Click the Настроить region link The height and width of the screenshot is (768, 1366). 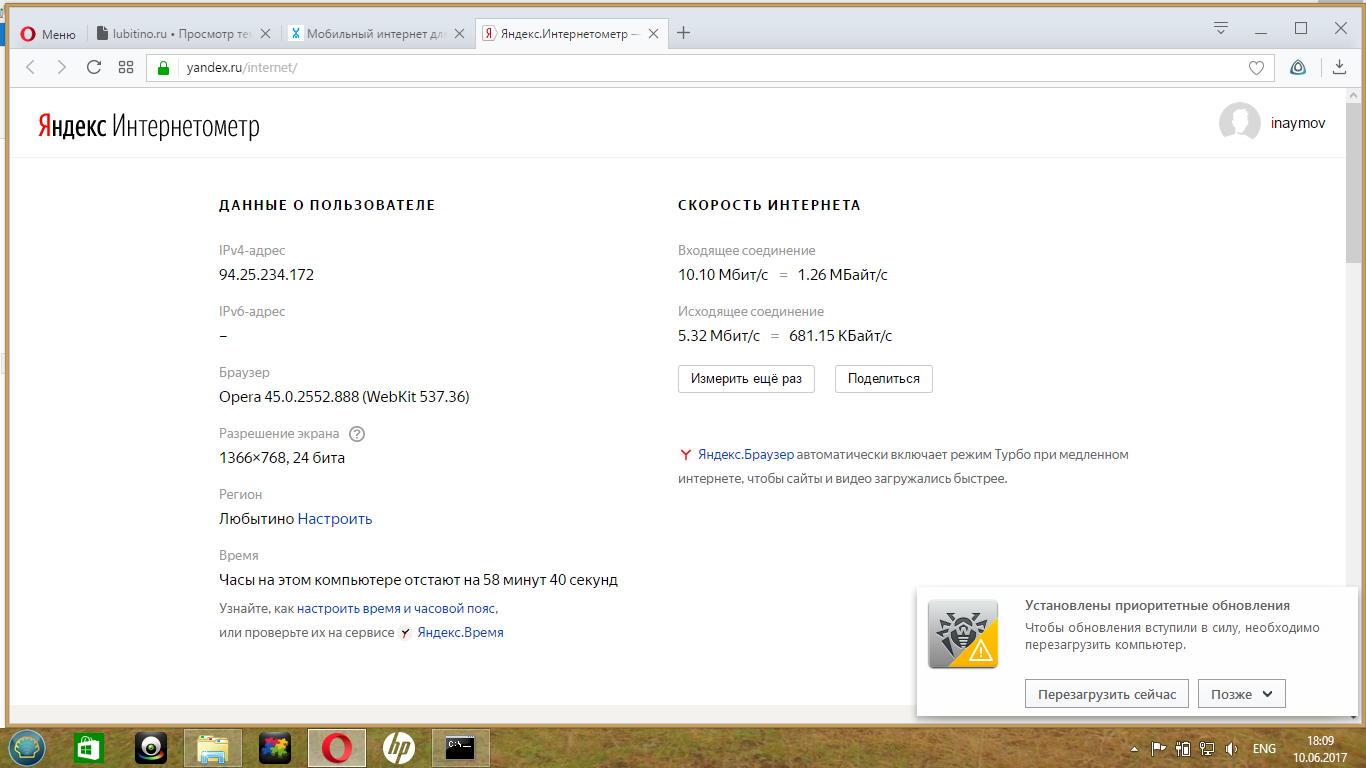coord(335,519)
